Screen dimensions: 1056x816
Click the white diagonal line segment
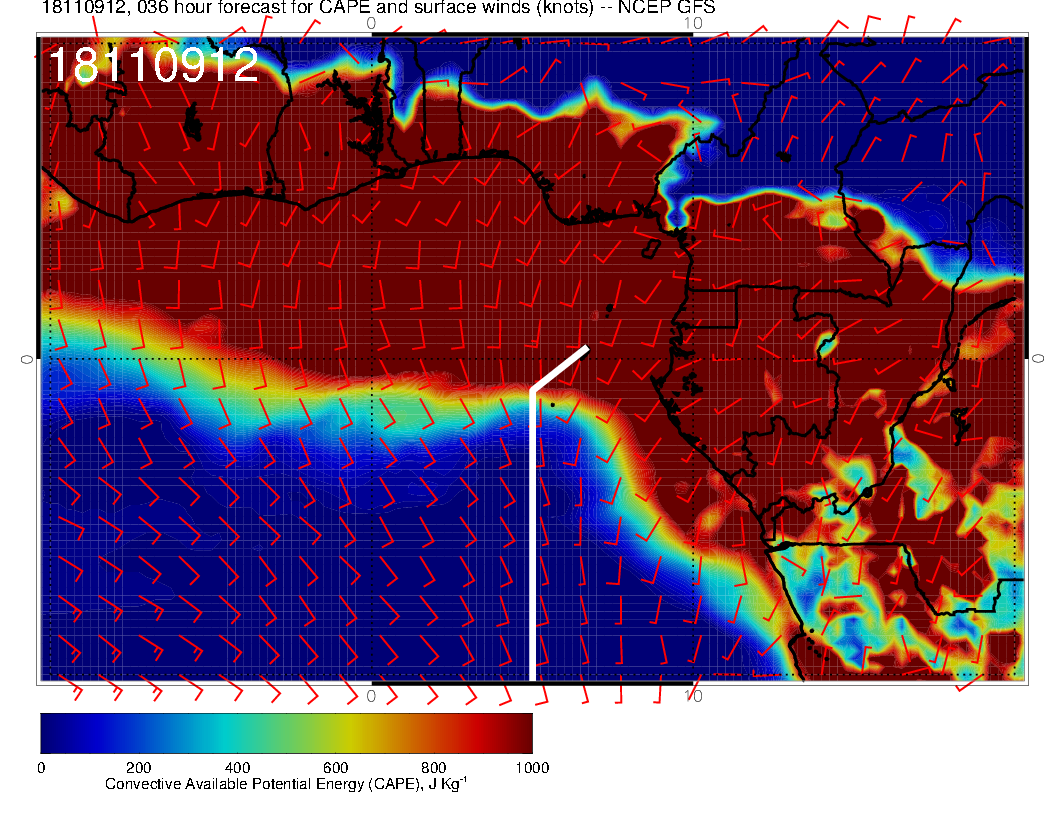pyautogui.click(x=560, y=368)
